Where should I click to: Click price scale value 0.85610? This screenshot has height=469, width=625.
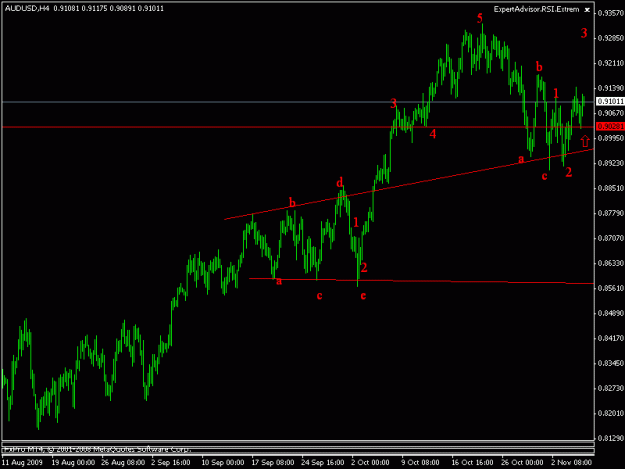tap(611, 288)
